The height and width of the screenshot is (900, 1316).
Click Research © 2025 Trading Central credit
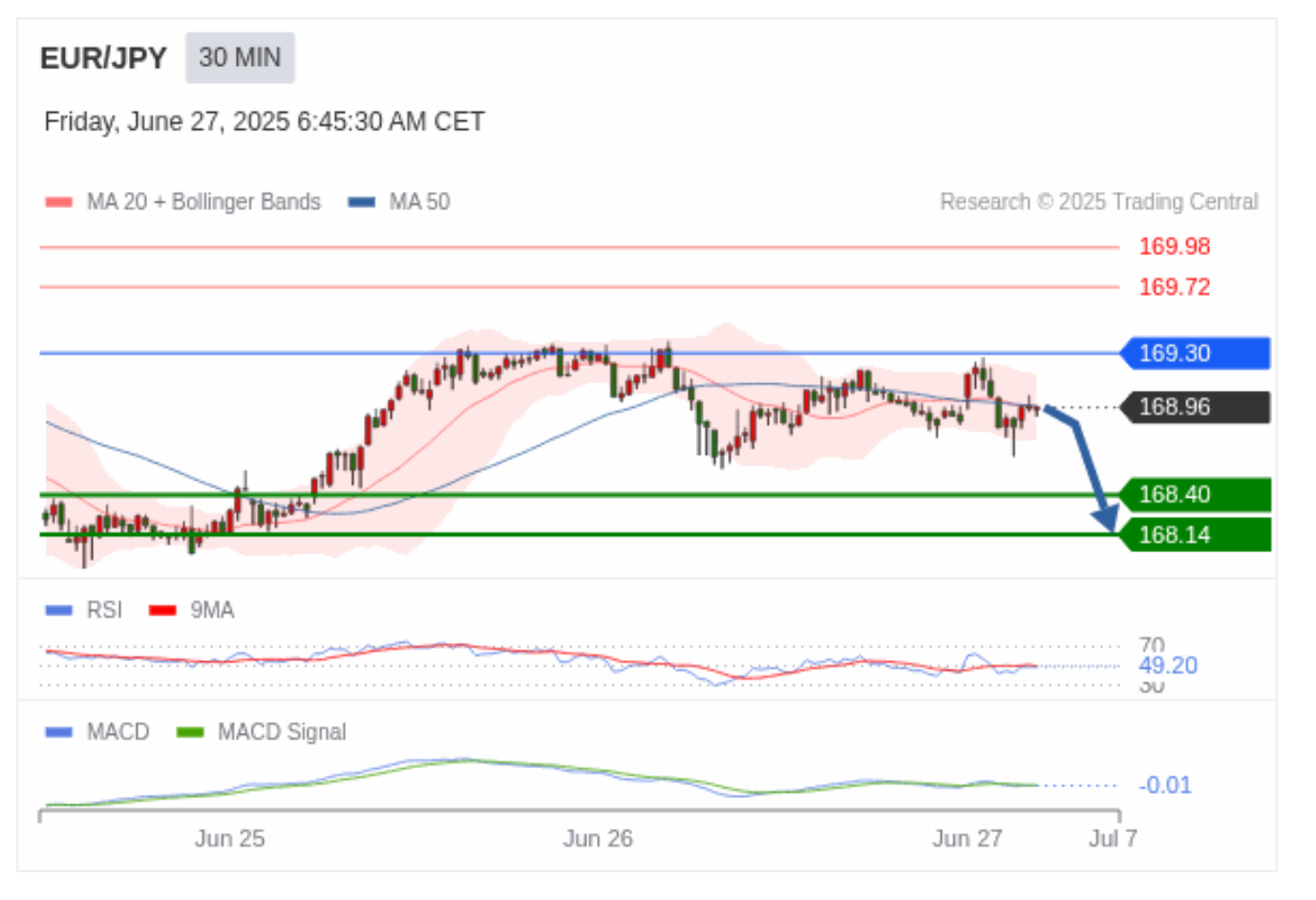coord(1099,202)
